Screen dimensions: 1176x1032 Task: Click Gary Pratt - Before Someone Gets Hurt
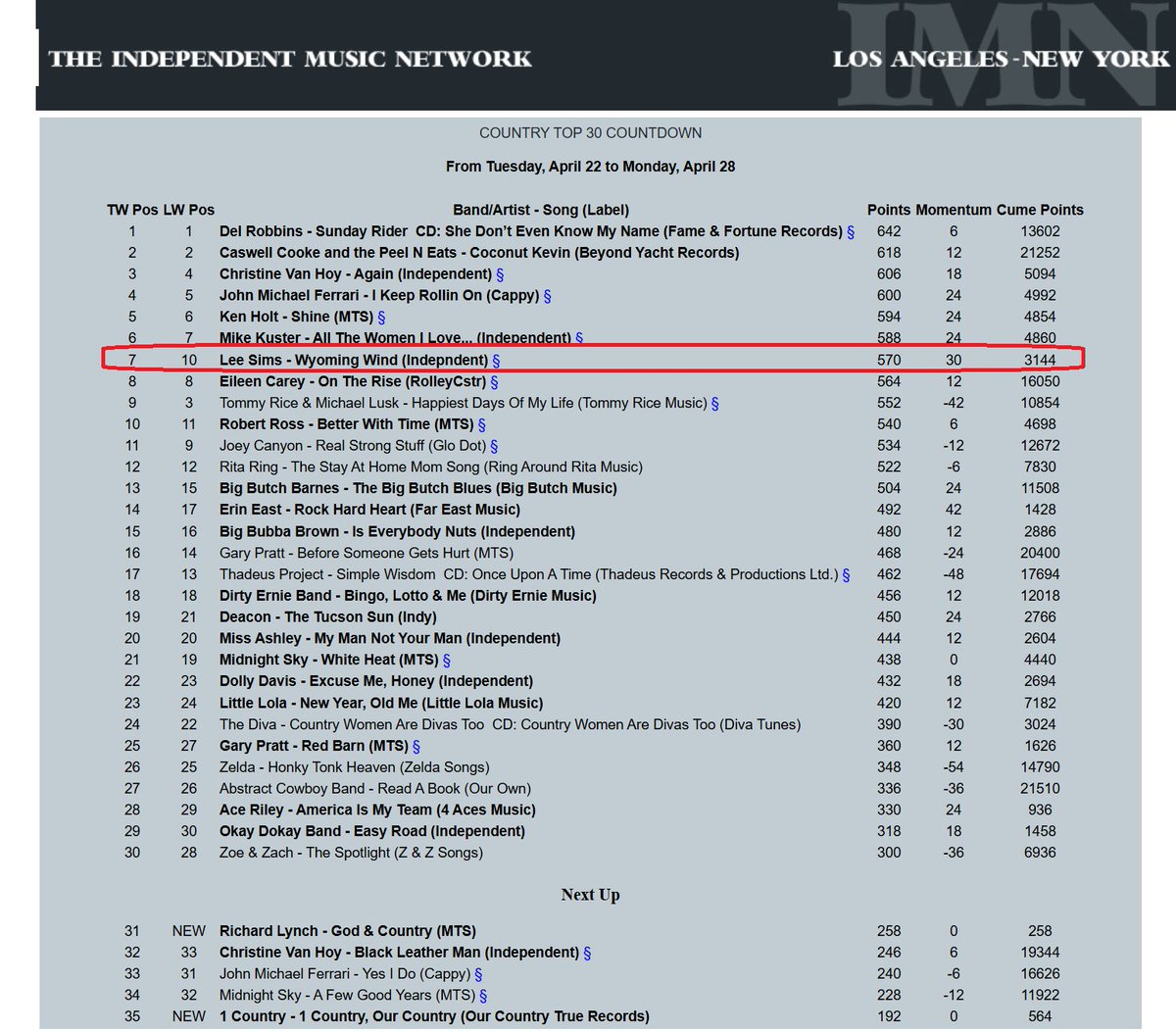367,553
